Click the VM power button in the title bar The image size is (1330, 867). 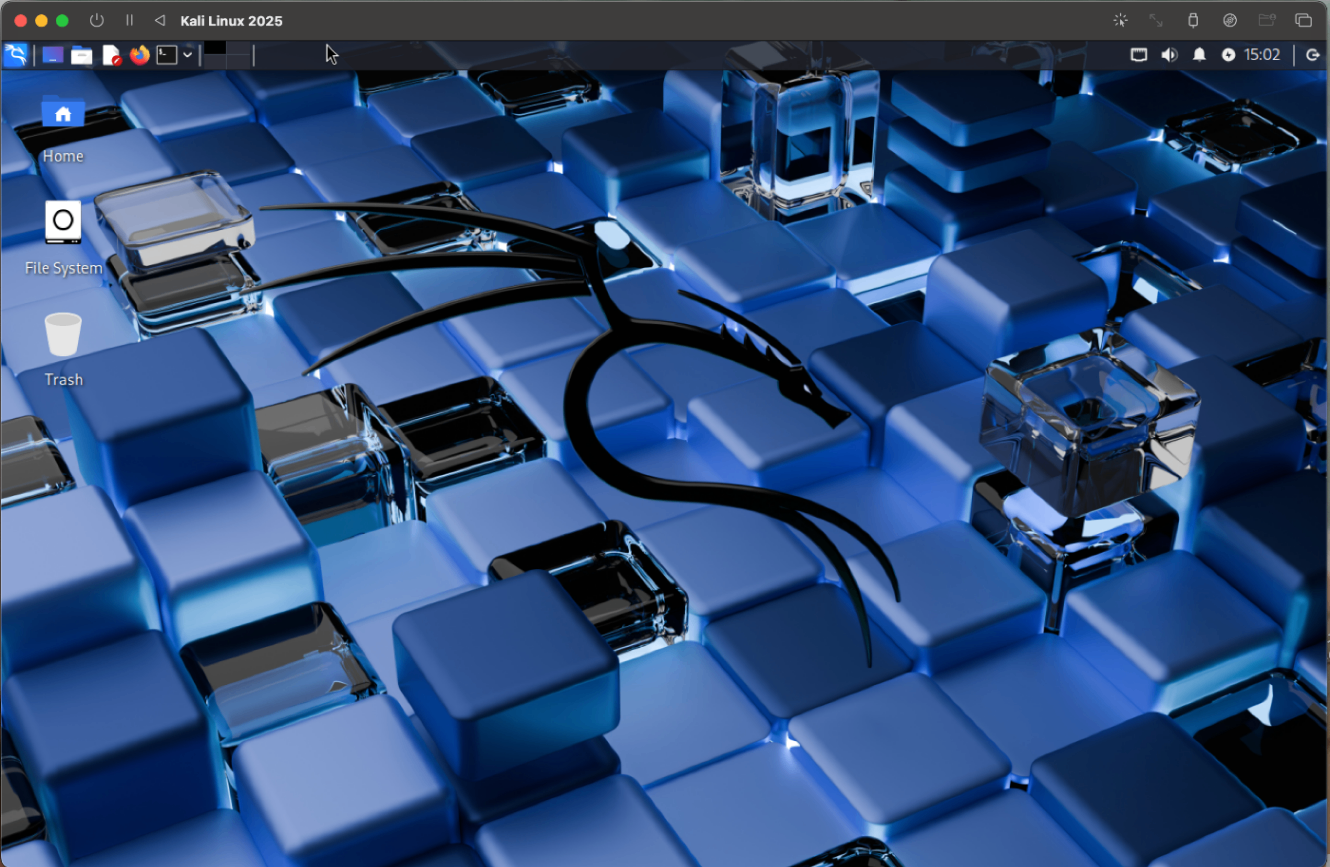[x=97, y=20]
